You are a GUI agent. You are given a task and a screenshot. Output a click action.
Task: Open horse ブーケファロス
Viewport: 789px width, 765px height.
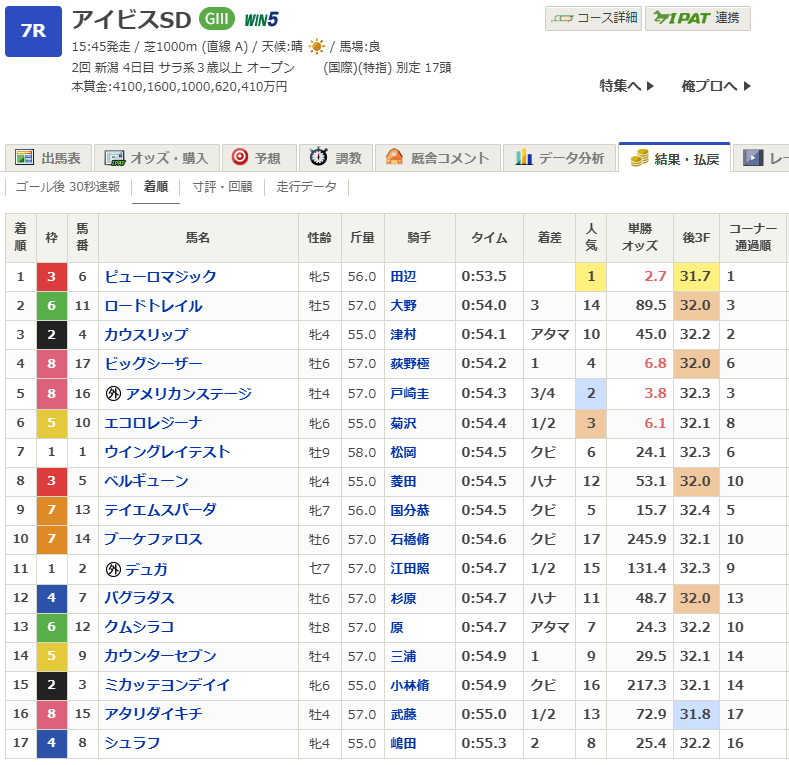[153, 539]
